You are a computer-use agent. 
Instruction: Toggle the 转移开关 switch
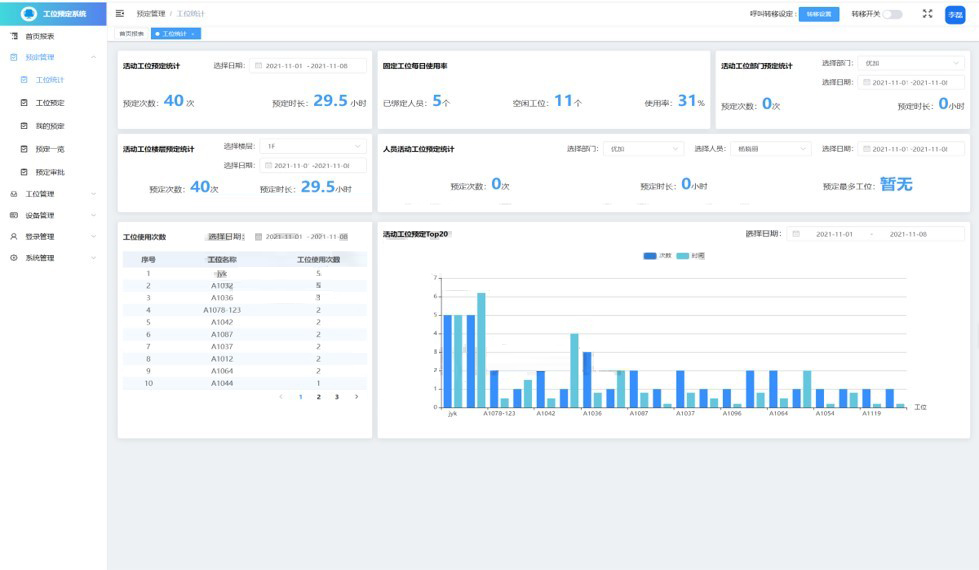(891, 14)
